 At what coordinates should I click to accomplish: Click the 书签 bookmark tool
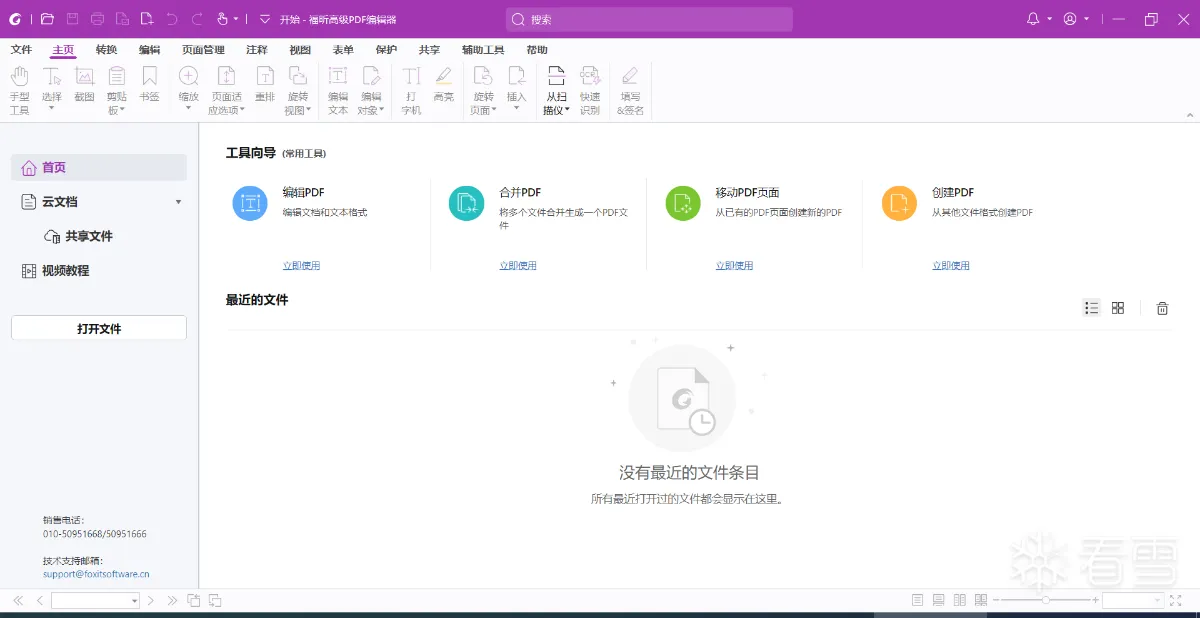click(x=149, y=84)
